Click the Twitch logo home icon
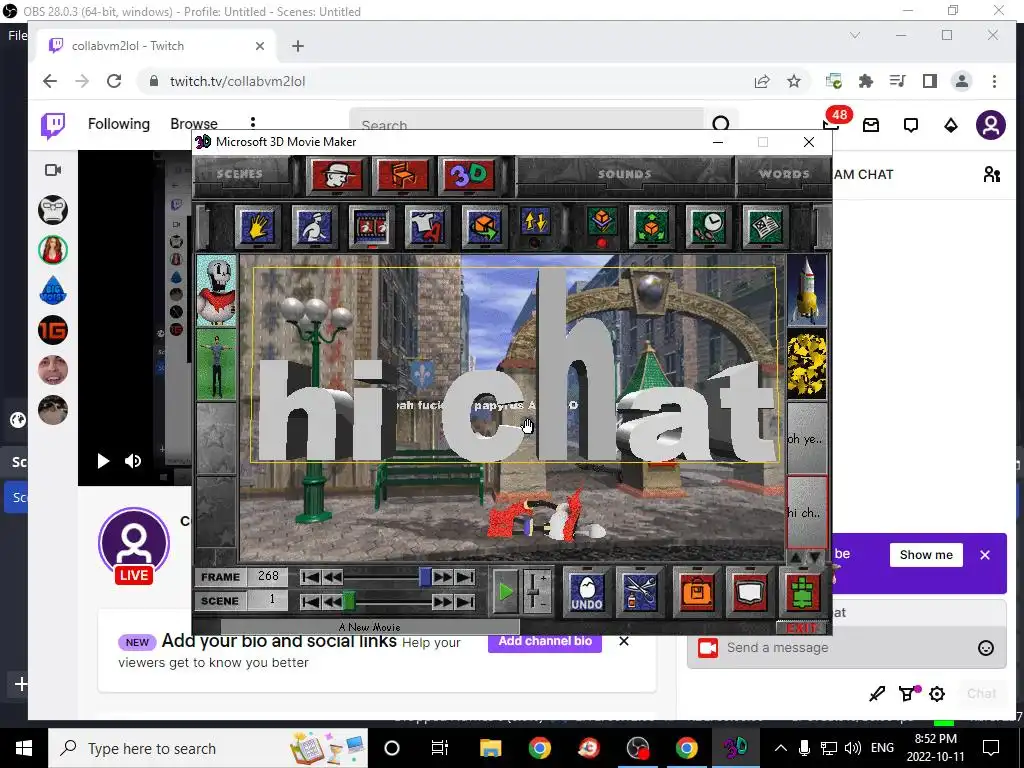This screenshot has height=768, width=1024. tap(53, 125)
